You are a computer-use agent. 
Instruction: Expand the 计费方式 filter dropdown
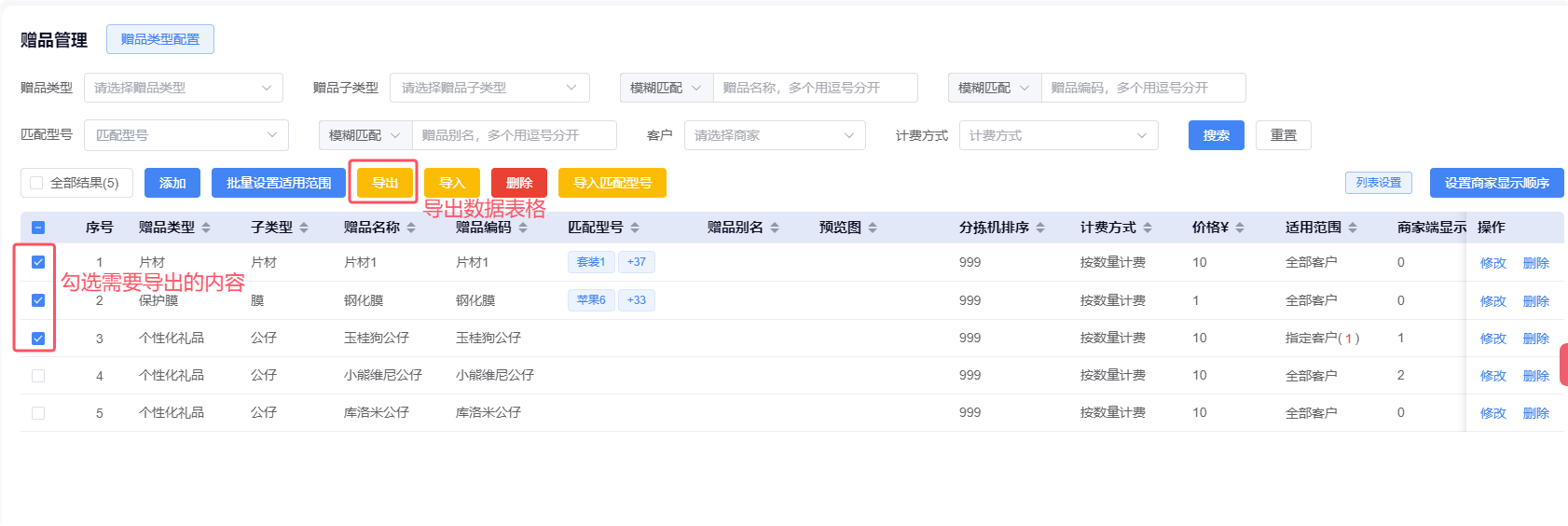point(1058,135)
